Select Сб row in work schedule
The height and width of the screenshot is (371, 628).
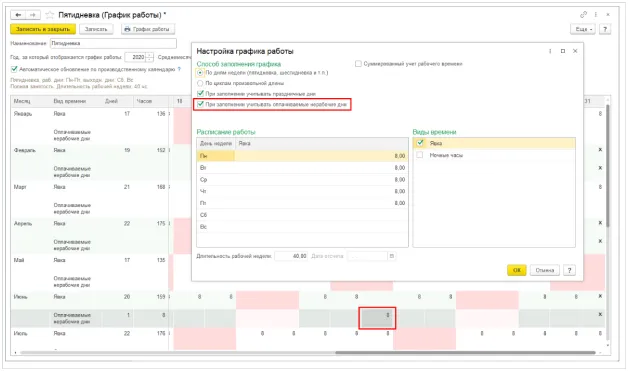(302, 215)
